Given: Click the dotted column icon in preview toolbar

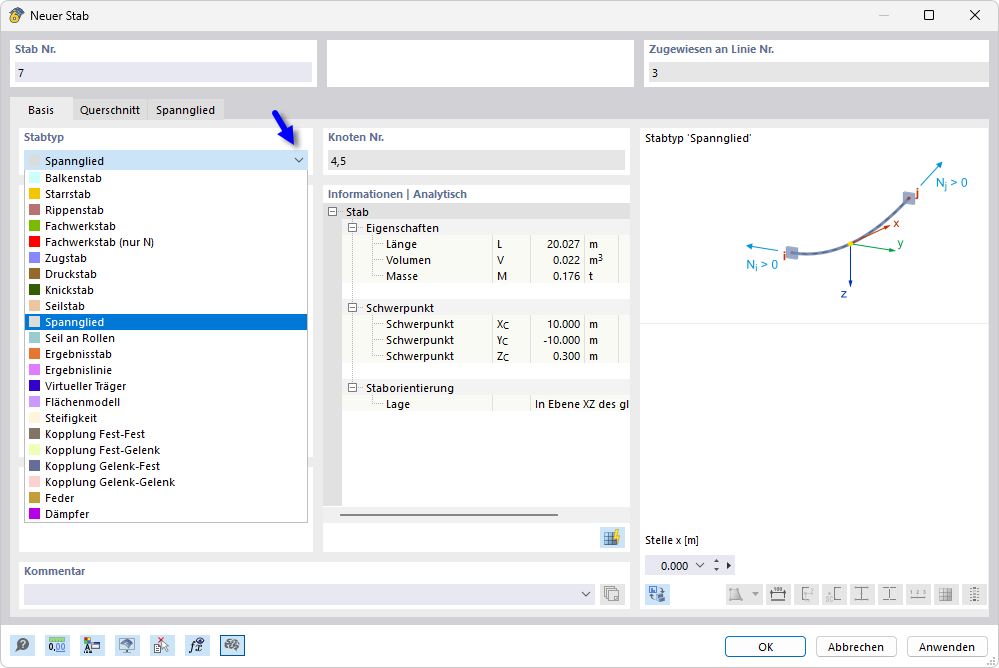Looking at the screenshot, I should tap(974, 594).
